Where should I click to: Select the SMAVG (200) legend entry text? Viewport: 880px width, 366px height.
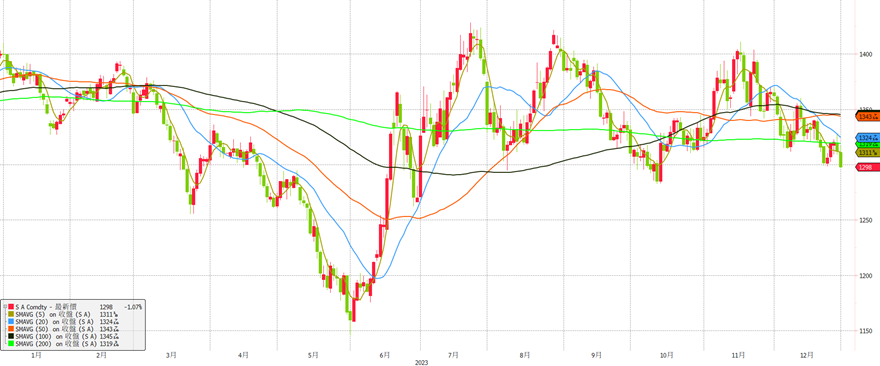[x=56, y=343]
